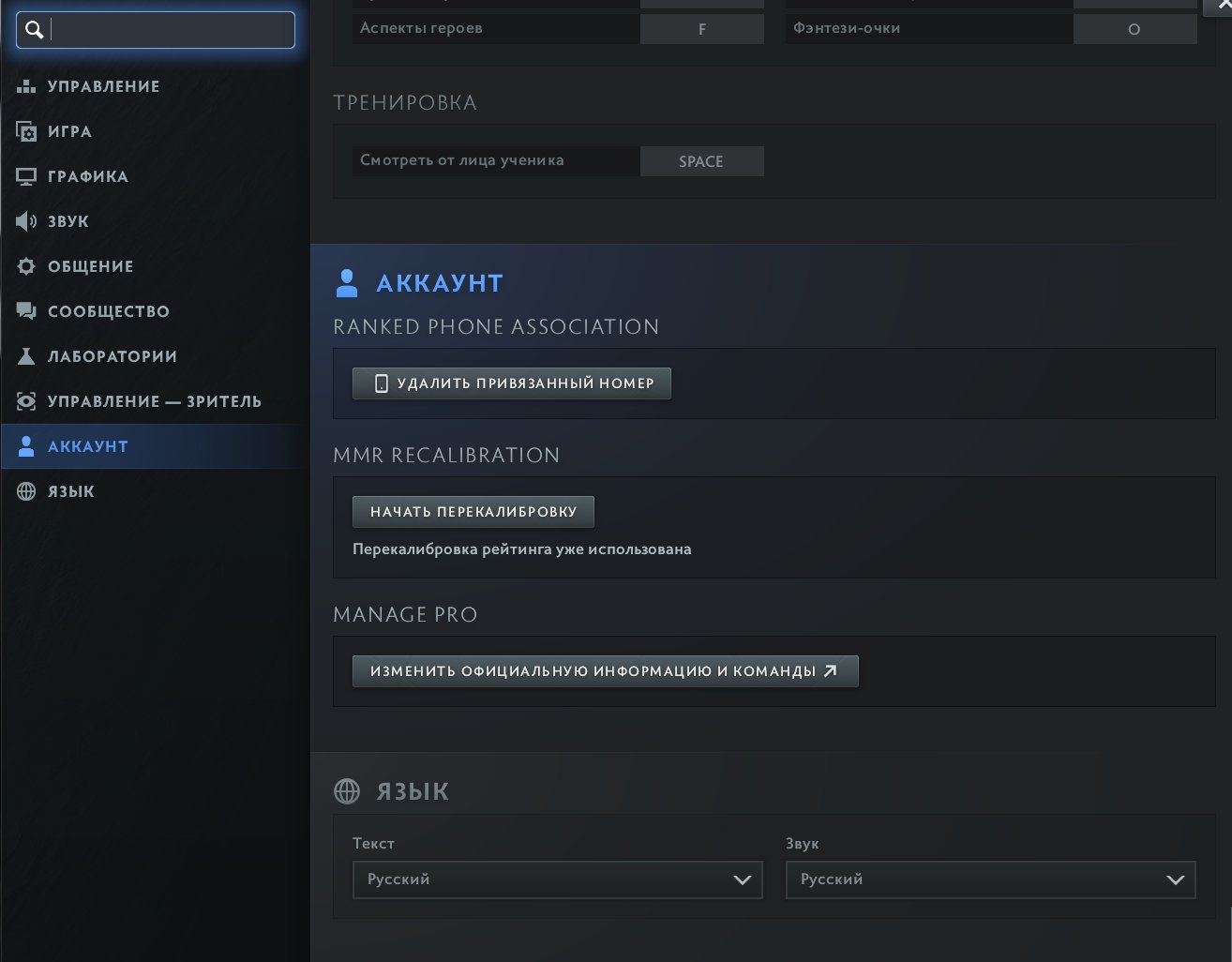Rebind the SPACE key for Смотреть от лица ученика
The width and height of the screenshot is (1232, 962).
pos(701,161)
